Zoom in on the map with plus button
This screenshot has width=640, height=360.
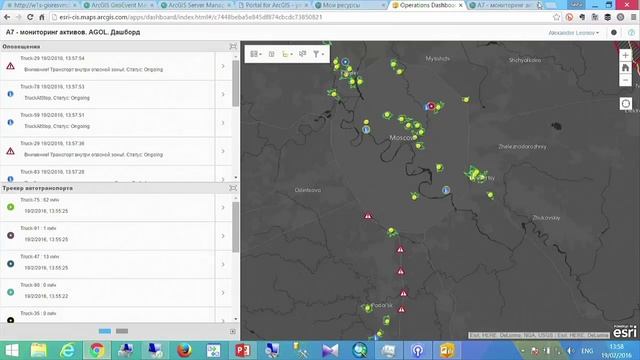pos(625,55)
